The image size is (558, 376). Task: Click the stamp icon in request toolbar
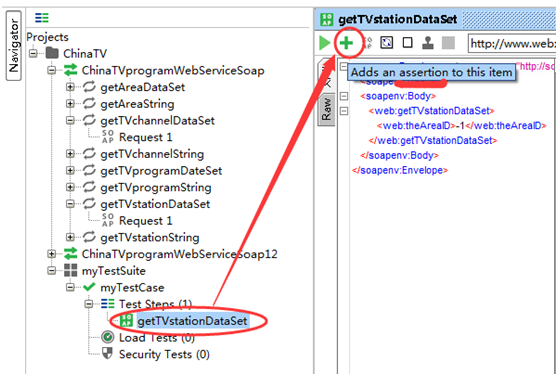428,43
